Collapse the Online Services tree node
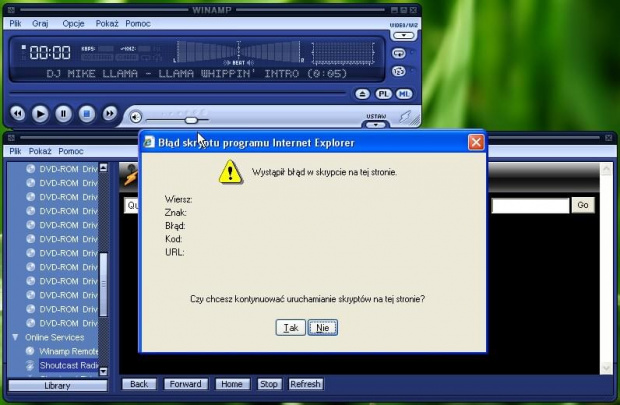This screenshot has height=405, width=620. pyautogui.click(x=15, y=337)
